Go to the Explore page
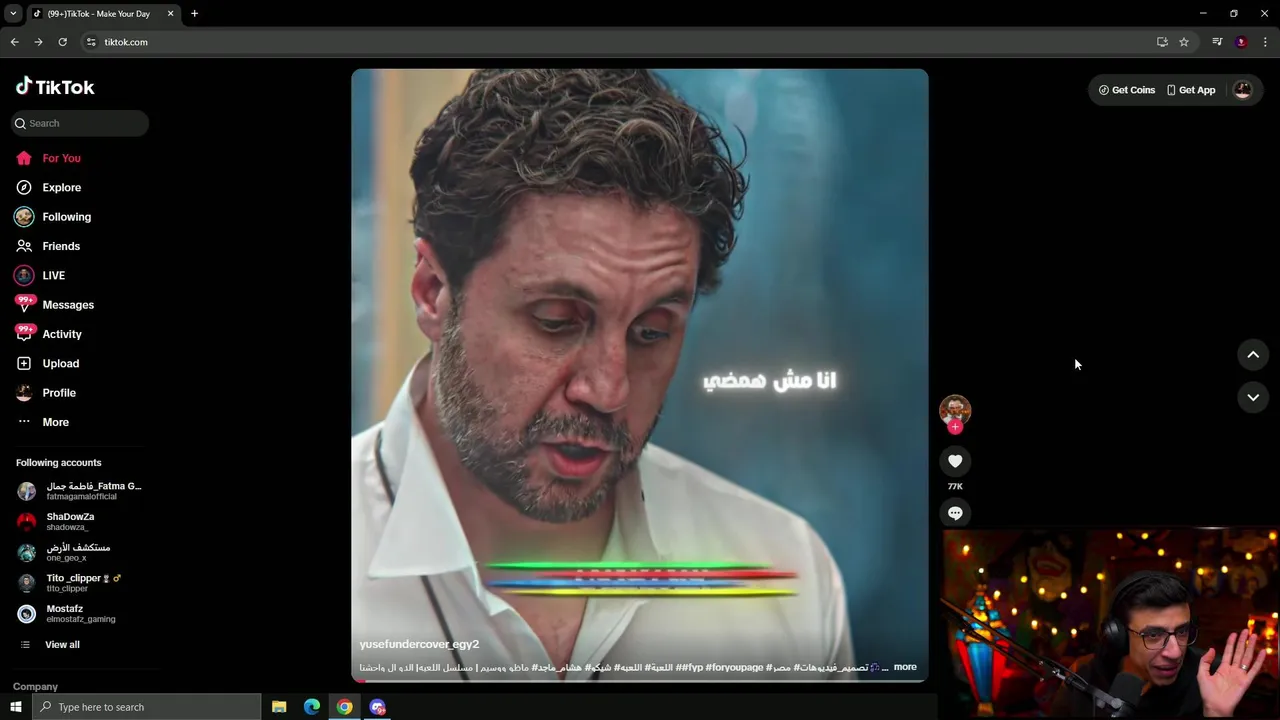This screenshot has height=720, width=1280. 61,187
